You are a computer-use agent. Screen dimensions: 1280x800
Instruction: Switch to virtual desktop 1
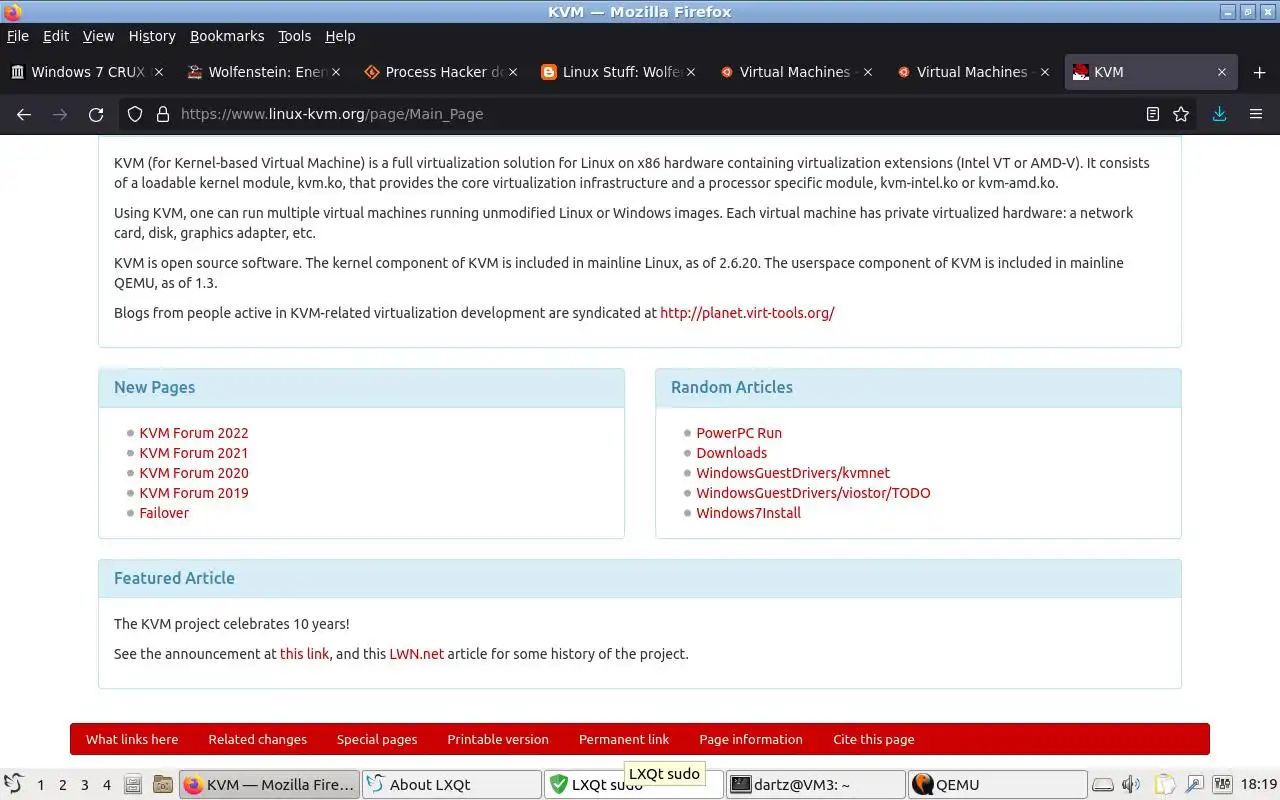click(x=40, y=785)
